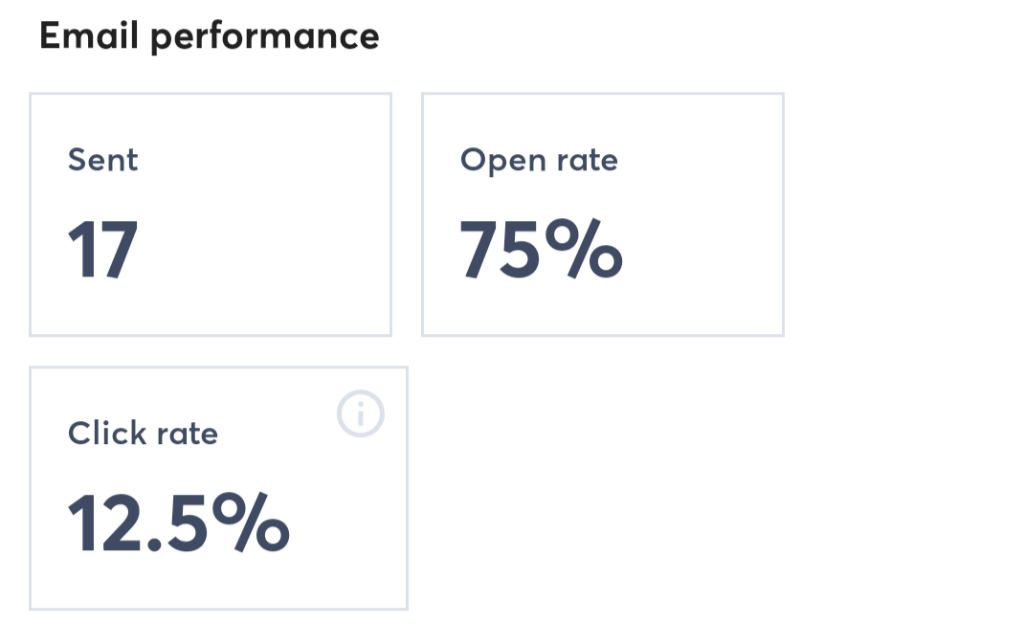This screenshot has height=627, width=1024.
Task: Click the Click rate card
Action: (x=219, y=488)
